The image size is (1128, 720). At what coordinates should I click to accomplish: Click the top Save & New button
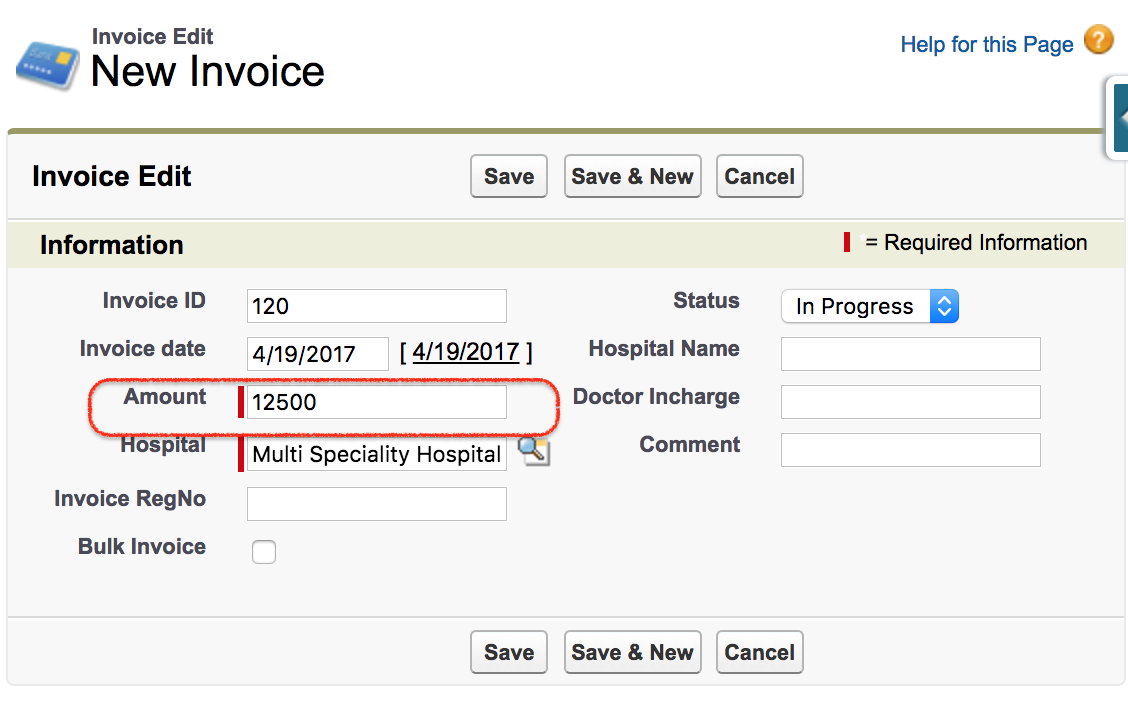coord(632,176)
